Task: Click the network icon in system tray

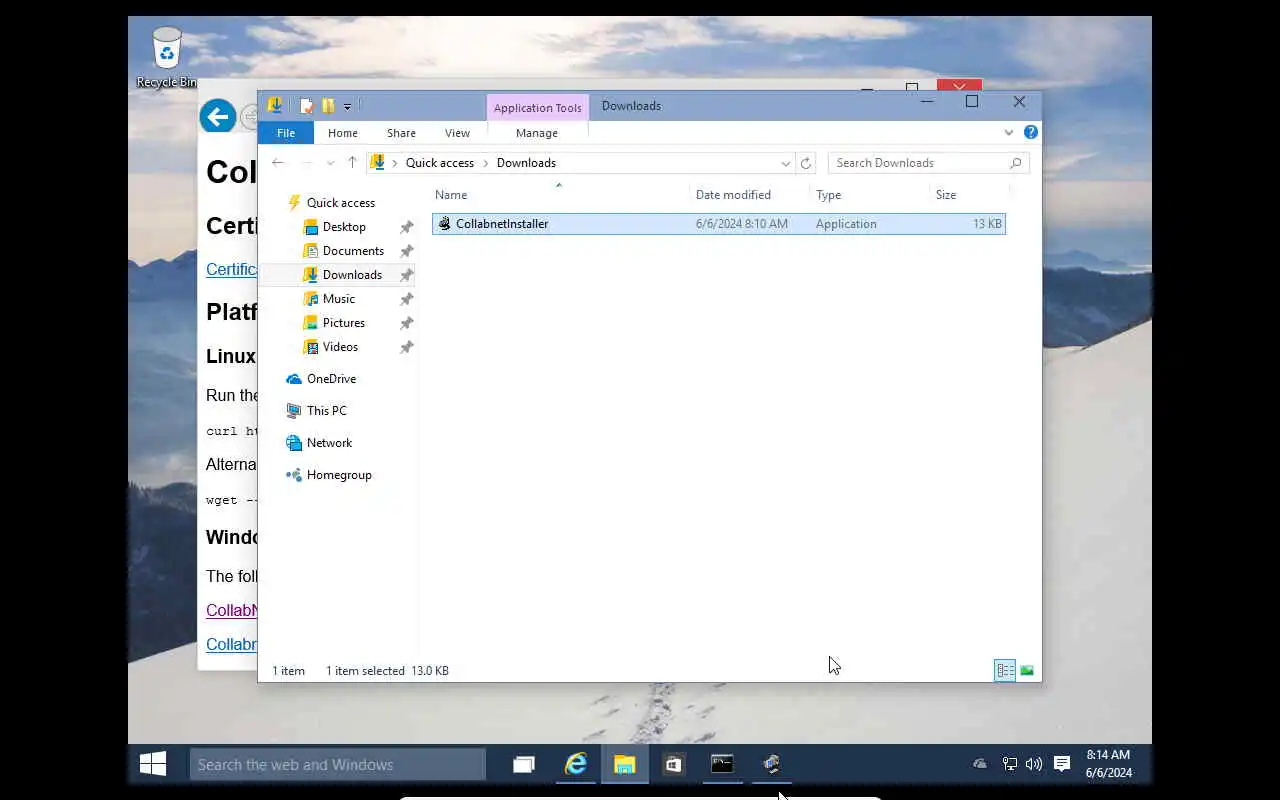Action: pos(1010,764)
